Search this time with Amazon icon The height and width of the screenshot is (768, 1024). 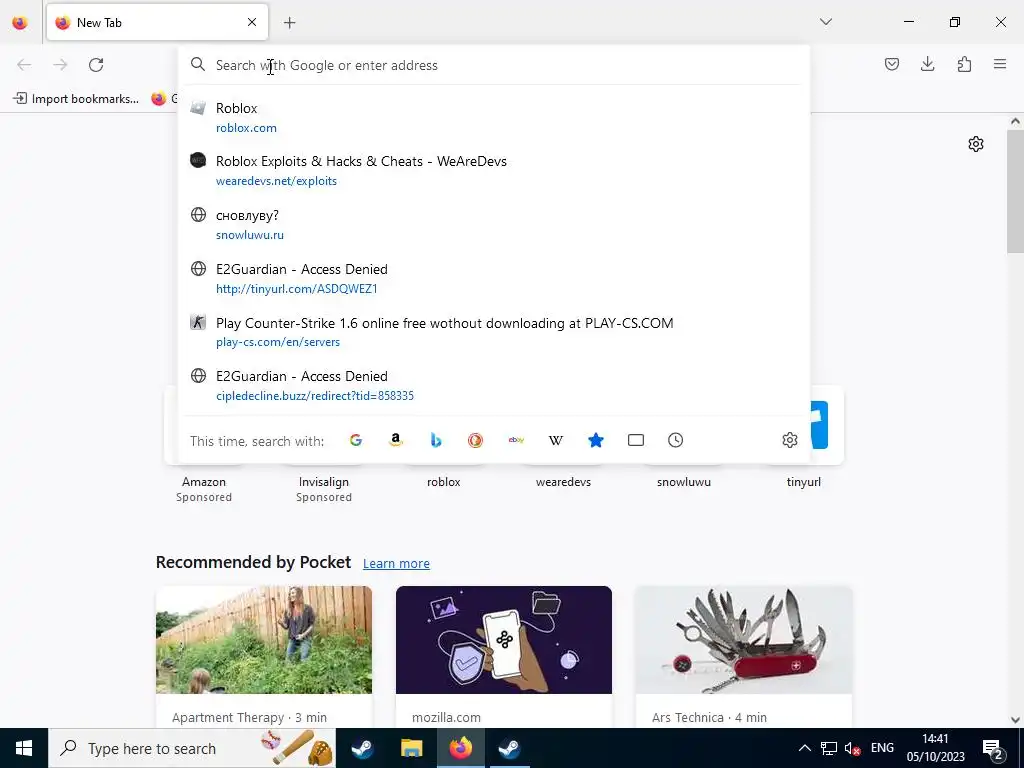pos(396,440)
